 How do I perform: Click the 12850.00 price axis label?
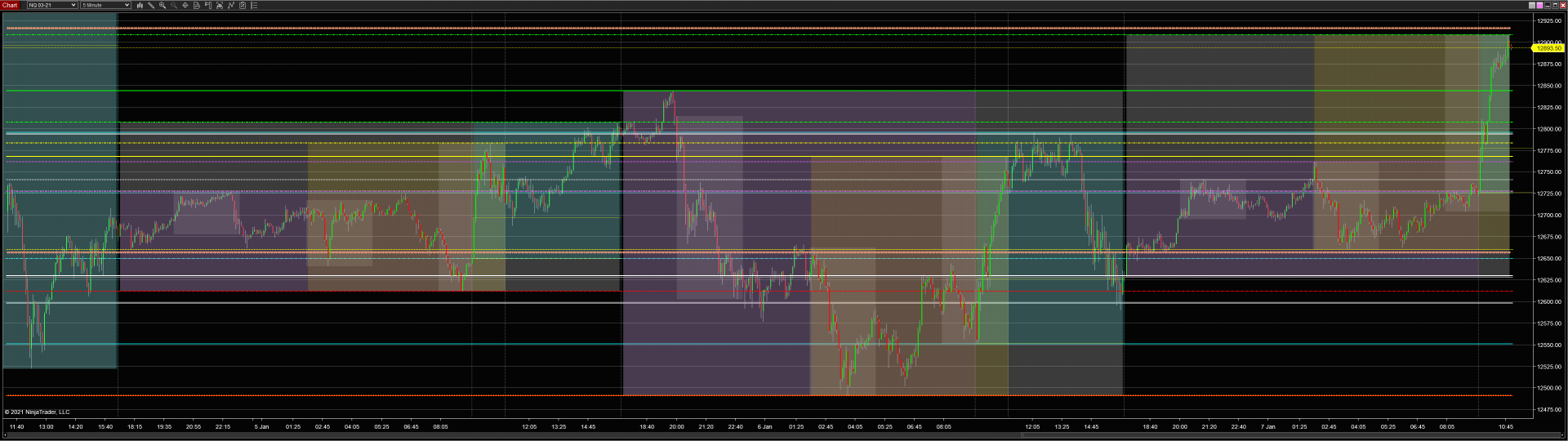1548,86
